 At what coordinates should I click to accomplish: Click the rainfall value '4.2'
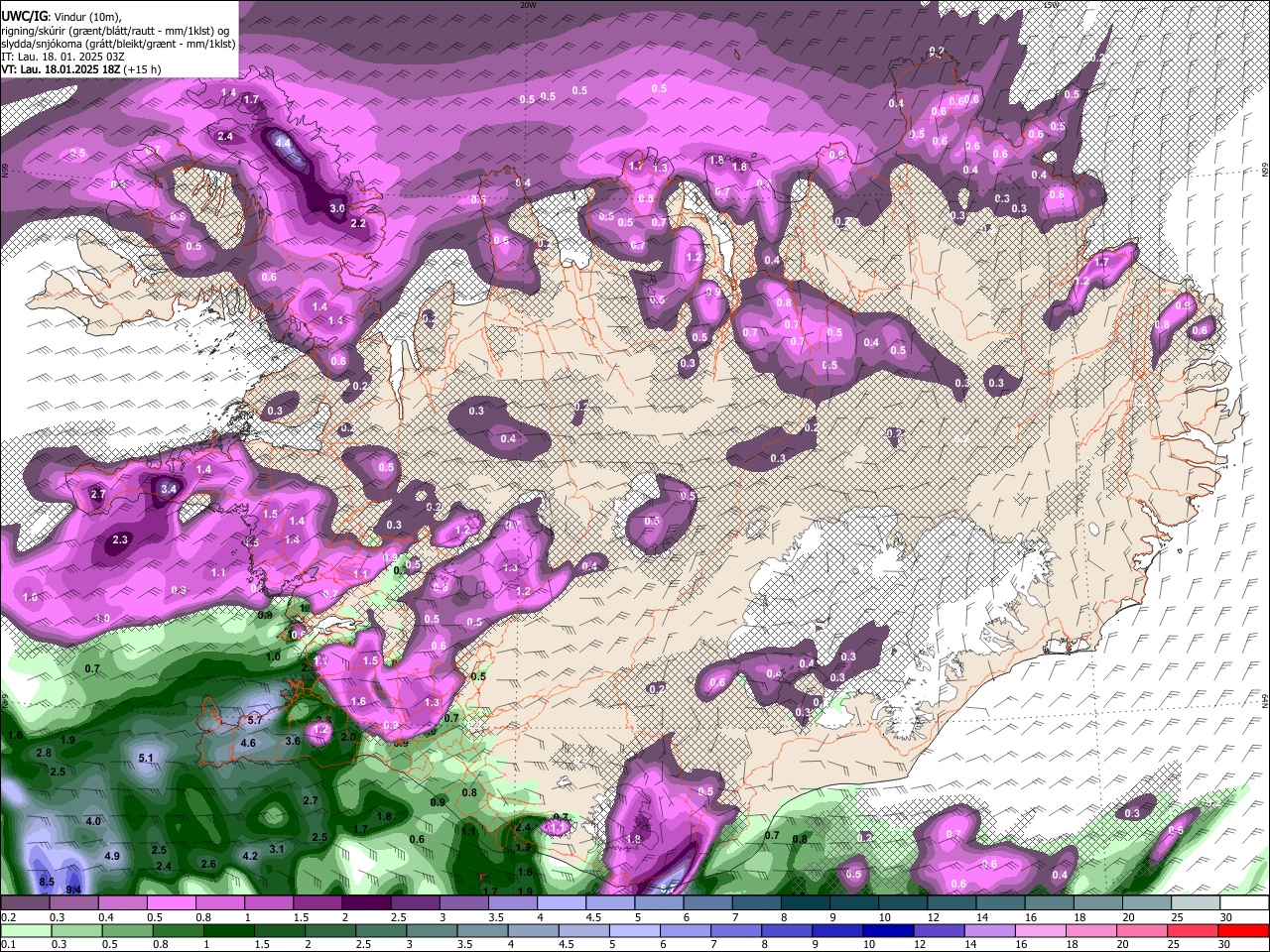coord(250,856)
